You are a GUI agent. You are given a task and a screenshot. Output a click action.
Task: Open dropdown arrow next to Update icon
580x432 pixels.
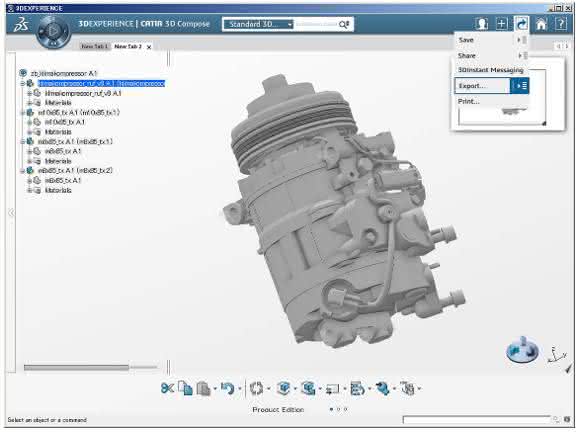269,388
